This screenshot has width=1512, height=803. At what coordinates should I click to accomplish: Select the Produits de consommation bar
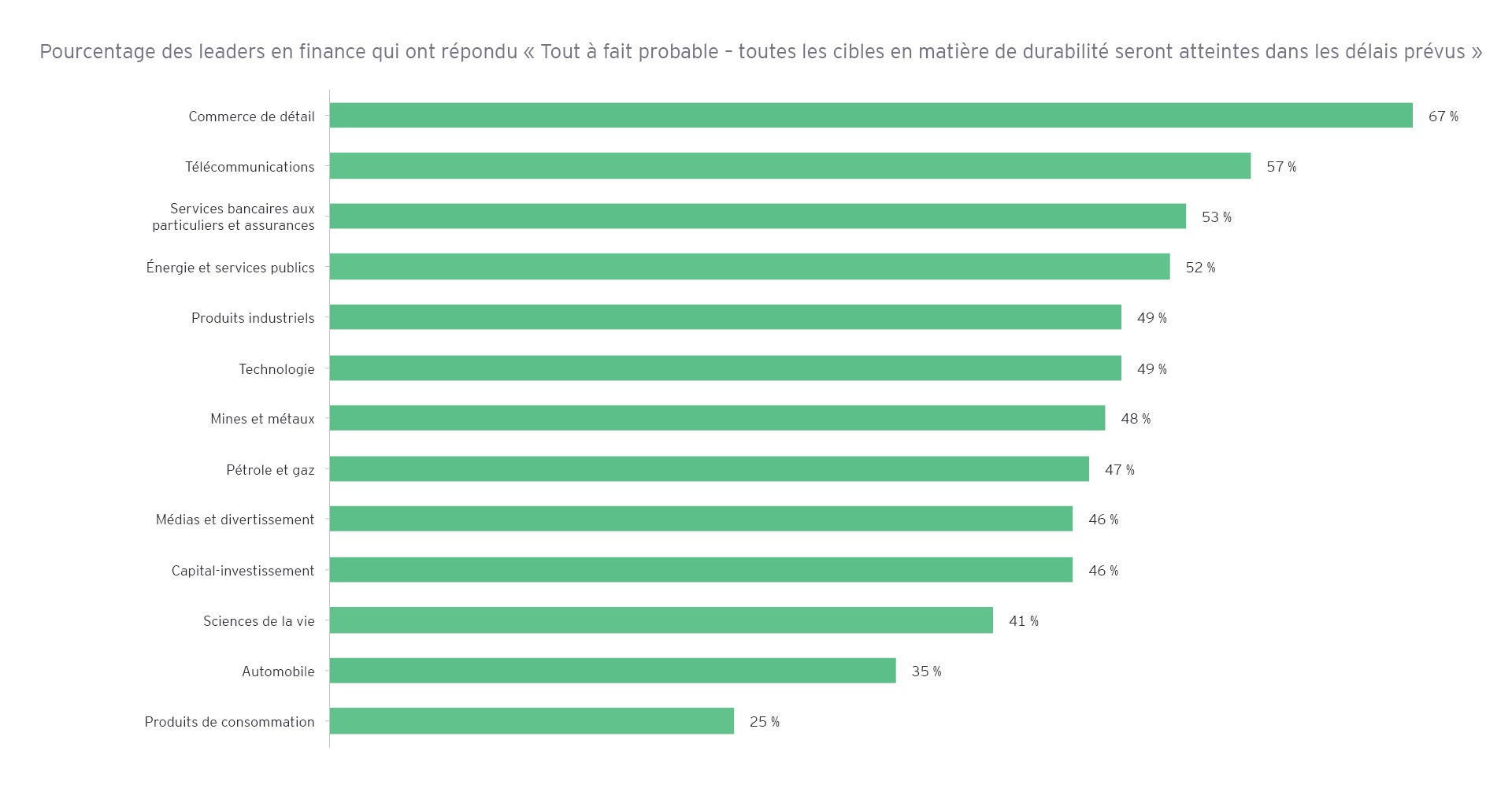[x=532, y=721]
